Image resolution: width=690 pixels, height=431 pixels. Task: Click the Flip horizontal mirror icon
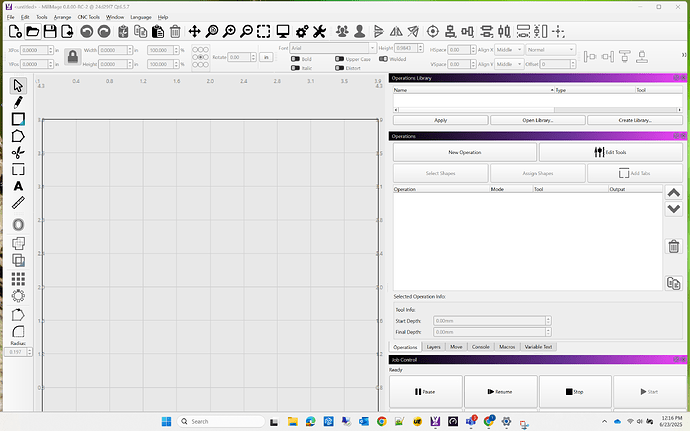coord(396,31)
